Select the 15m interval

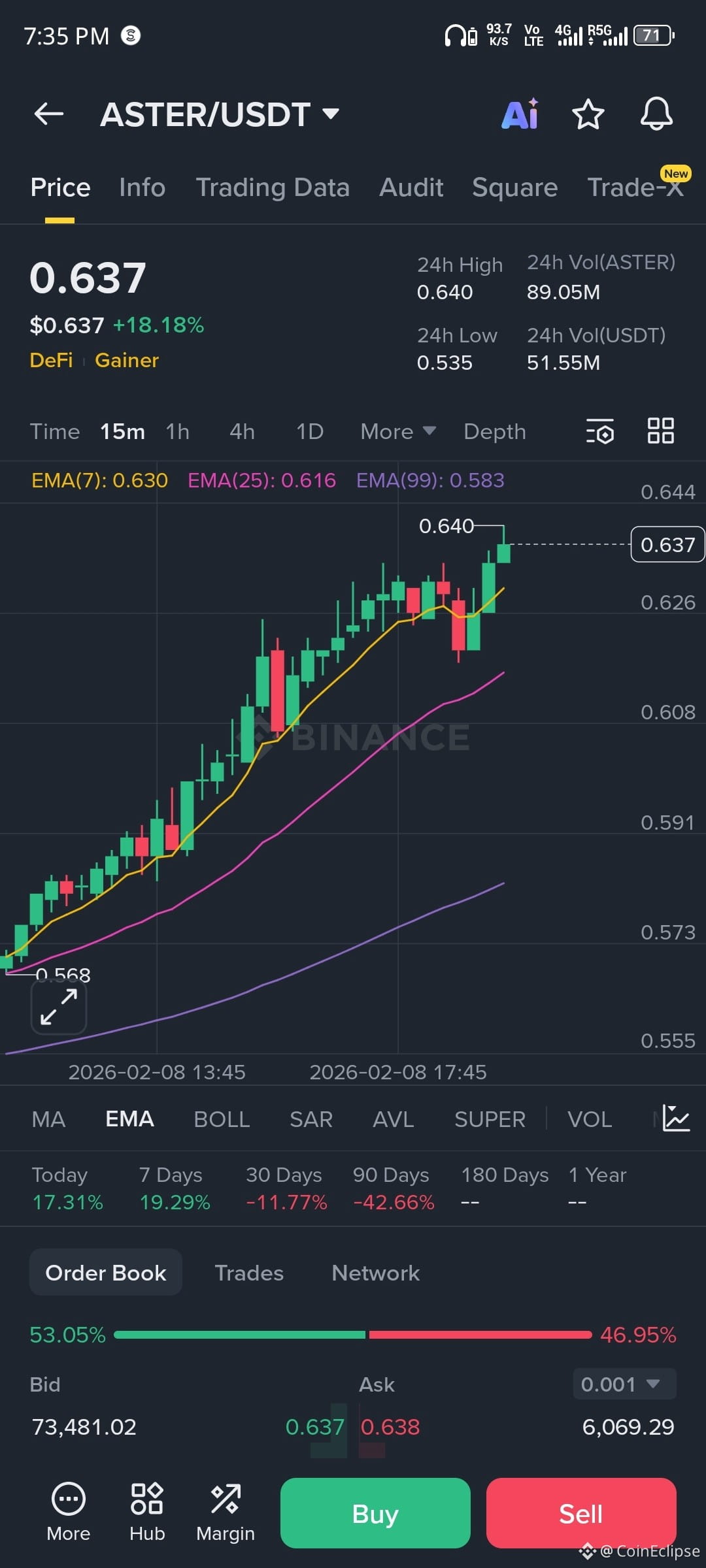[x=122, y=431]
